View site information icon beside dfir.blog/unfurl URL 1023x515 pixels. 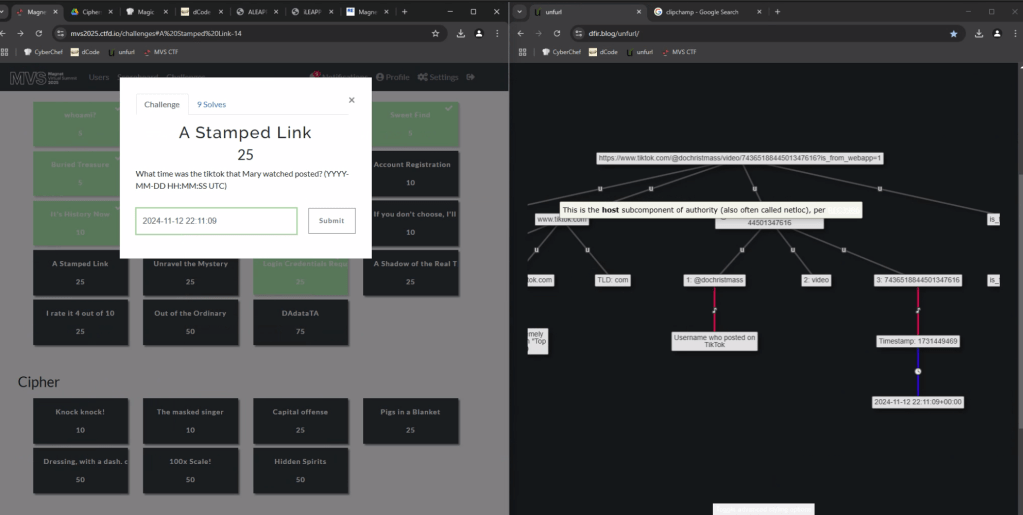578,33
